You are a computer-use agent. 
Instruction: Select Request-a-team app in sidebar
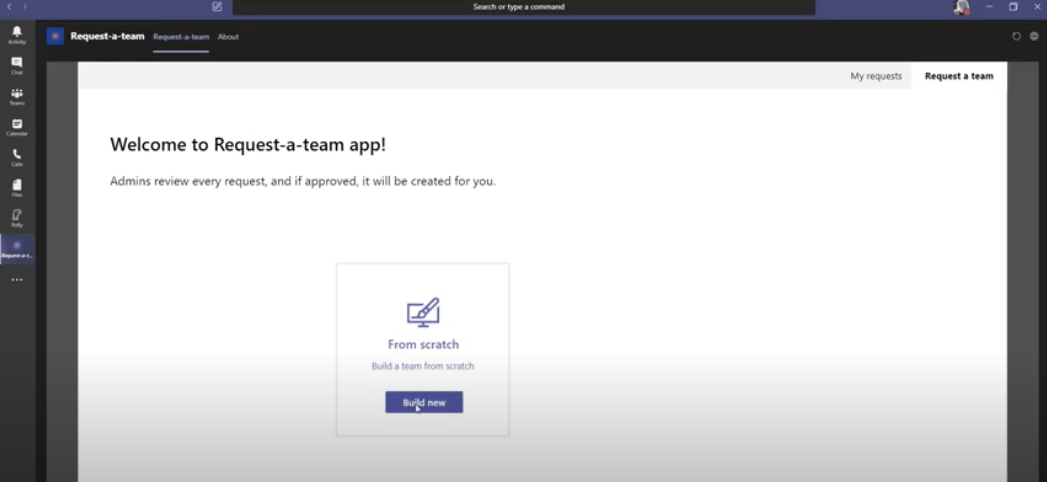[x=17, y=248]
